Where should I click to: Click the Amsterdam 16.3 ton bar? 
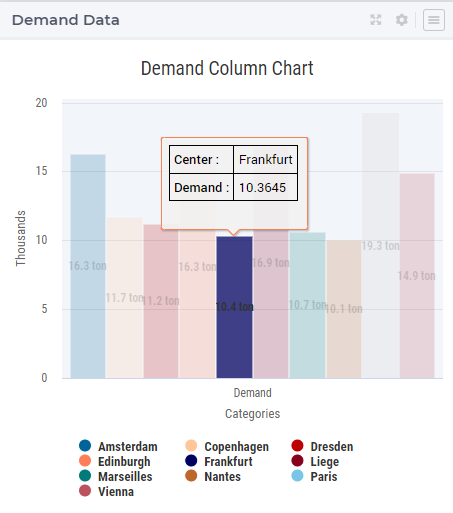click(x=88, y=266)
